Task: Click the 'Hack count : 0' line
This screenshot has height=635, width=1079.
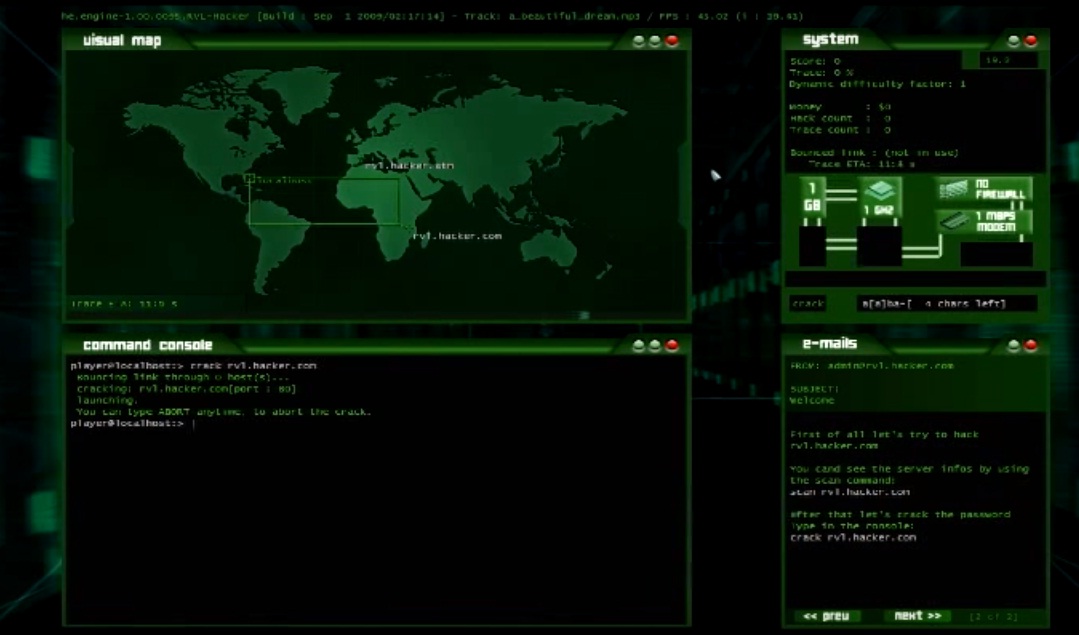Action: click(x=840, y=118)
